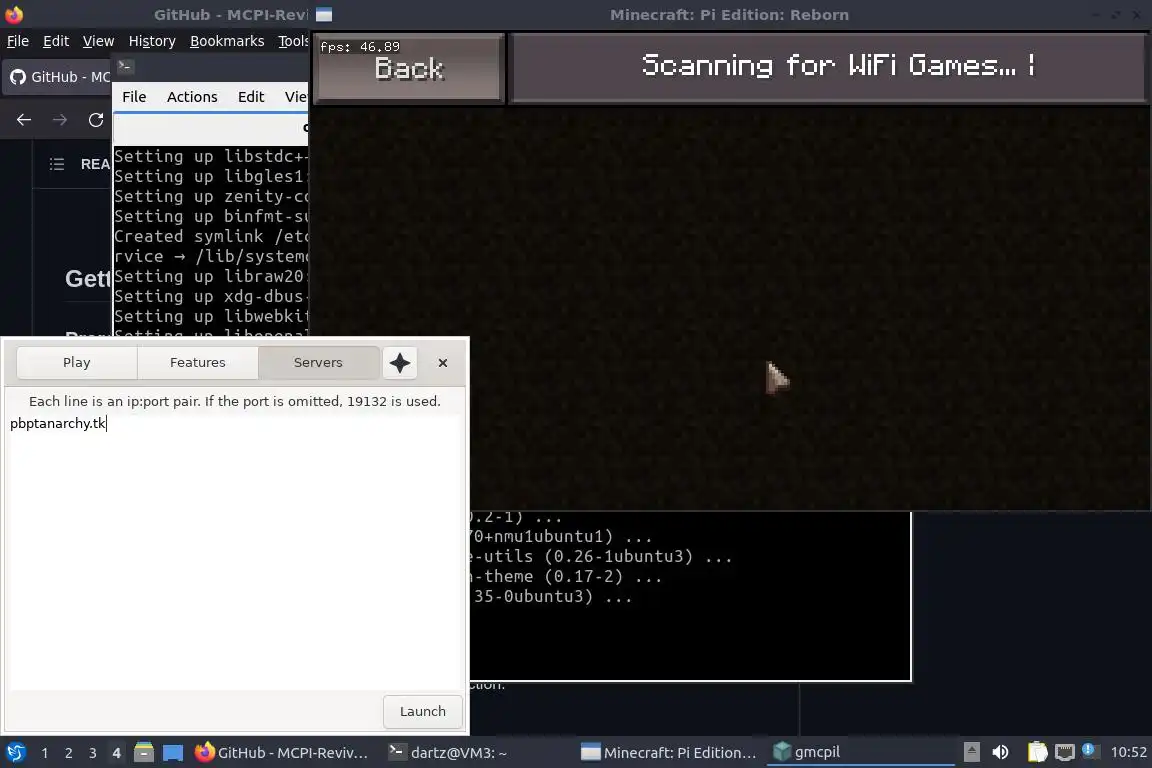
Task: Select the GitHub tab in Firefox
Action: [59, 76]
